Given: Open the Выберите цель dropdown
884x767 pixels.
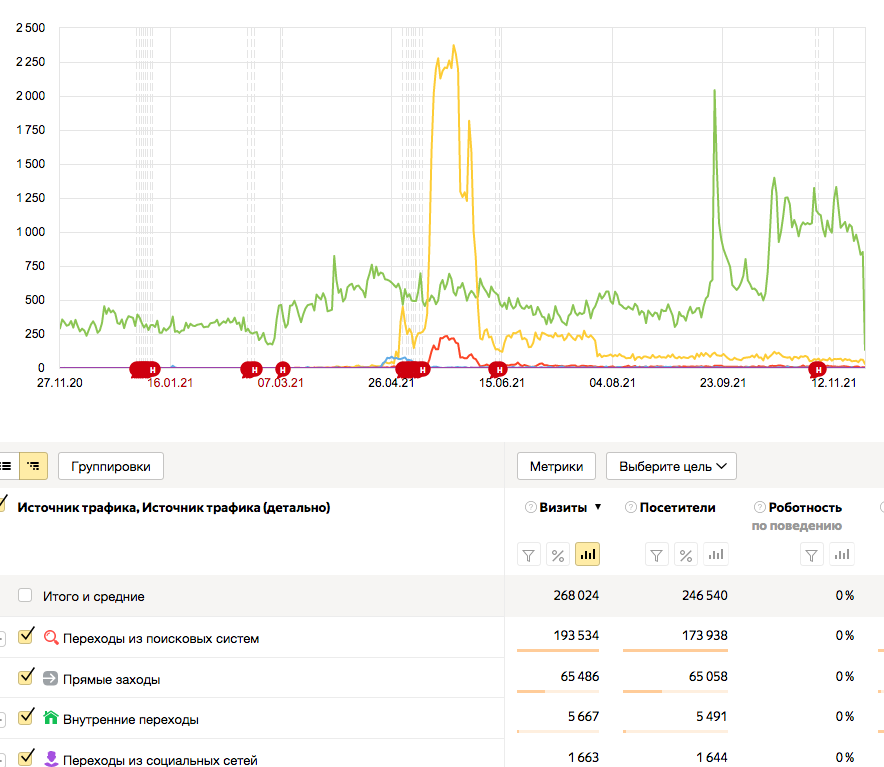Looking at the screenshot, I should pyautogui.click(x=671, y=466).
